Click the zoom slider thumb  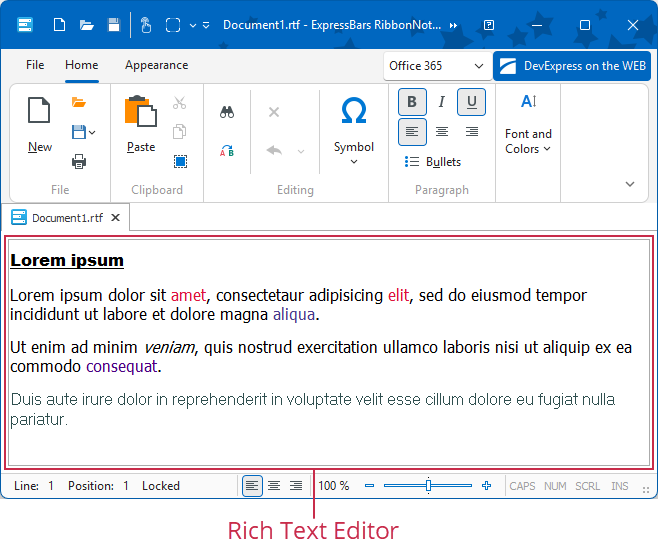(428, 486)
